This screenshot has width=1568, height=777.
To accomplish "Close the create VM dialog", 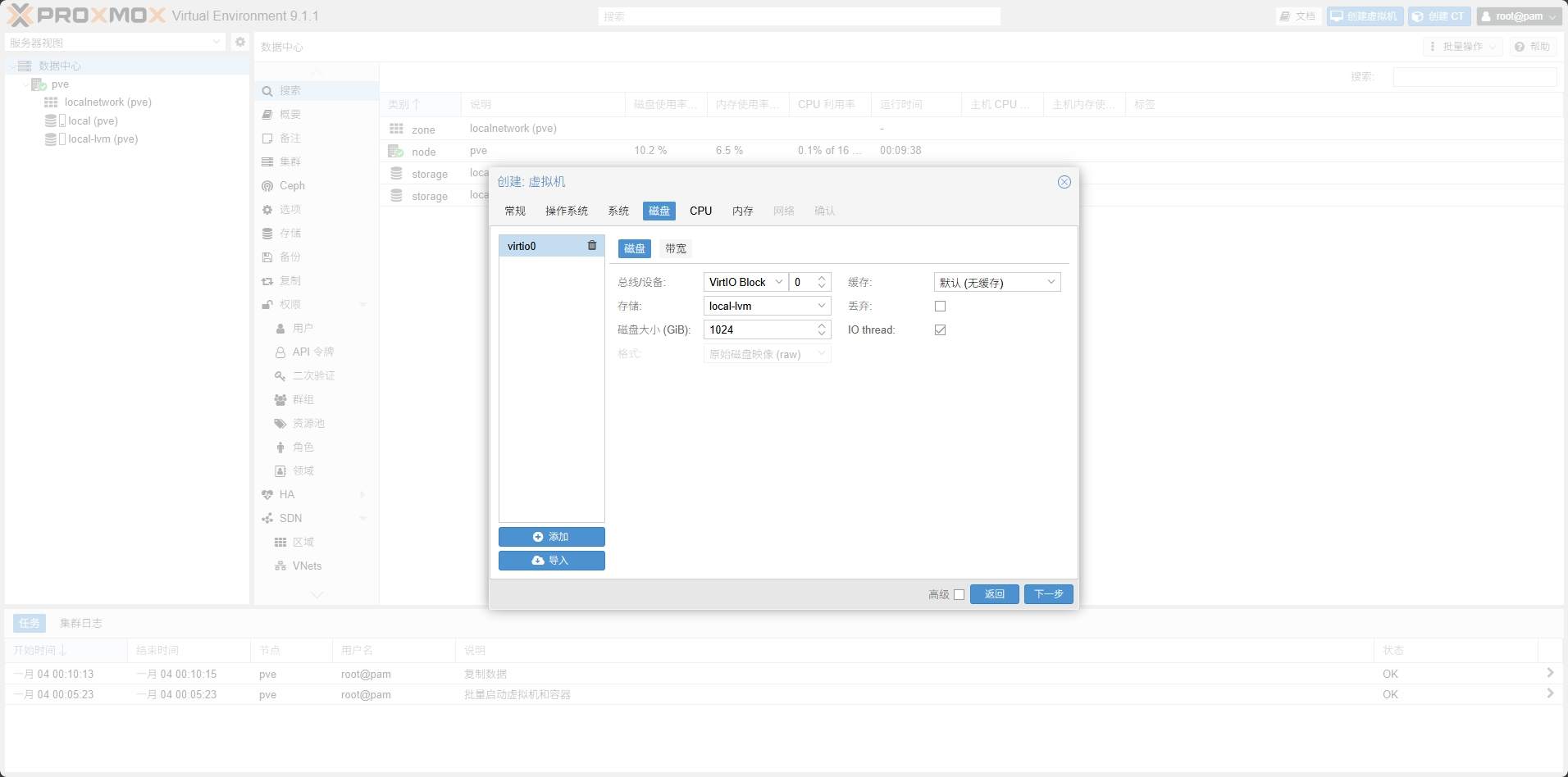I will point(1064,182).
